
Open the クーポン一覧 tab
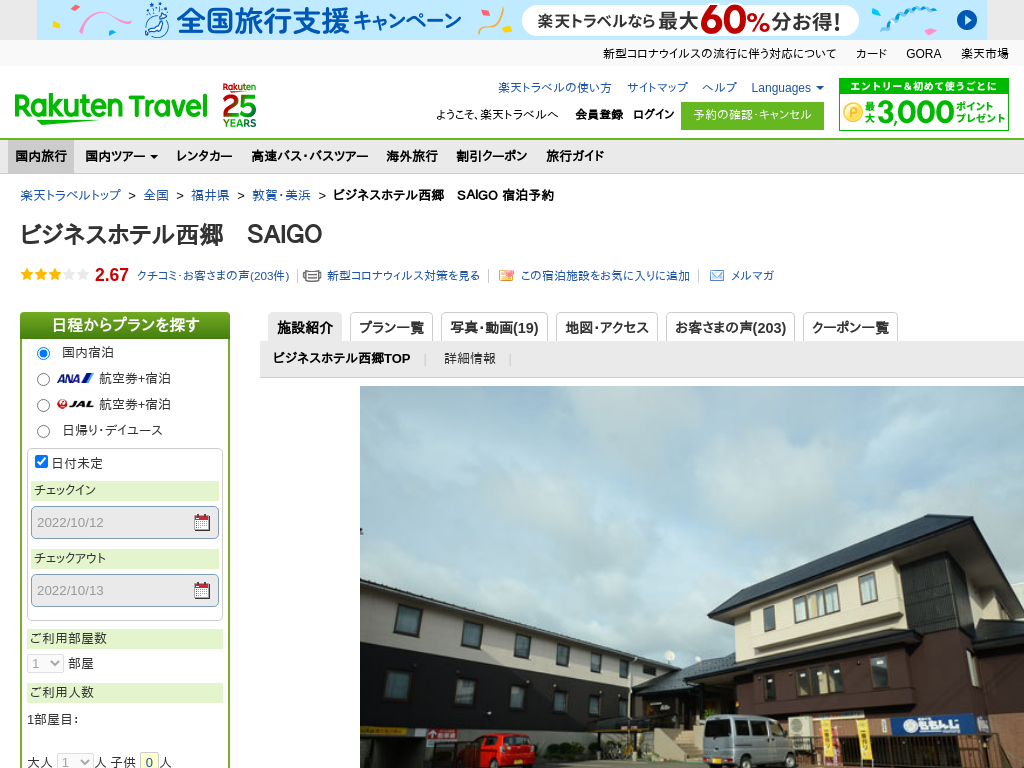click(x=850, y=327)
